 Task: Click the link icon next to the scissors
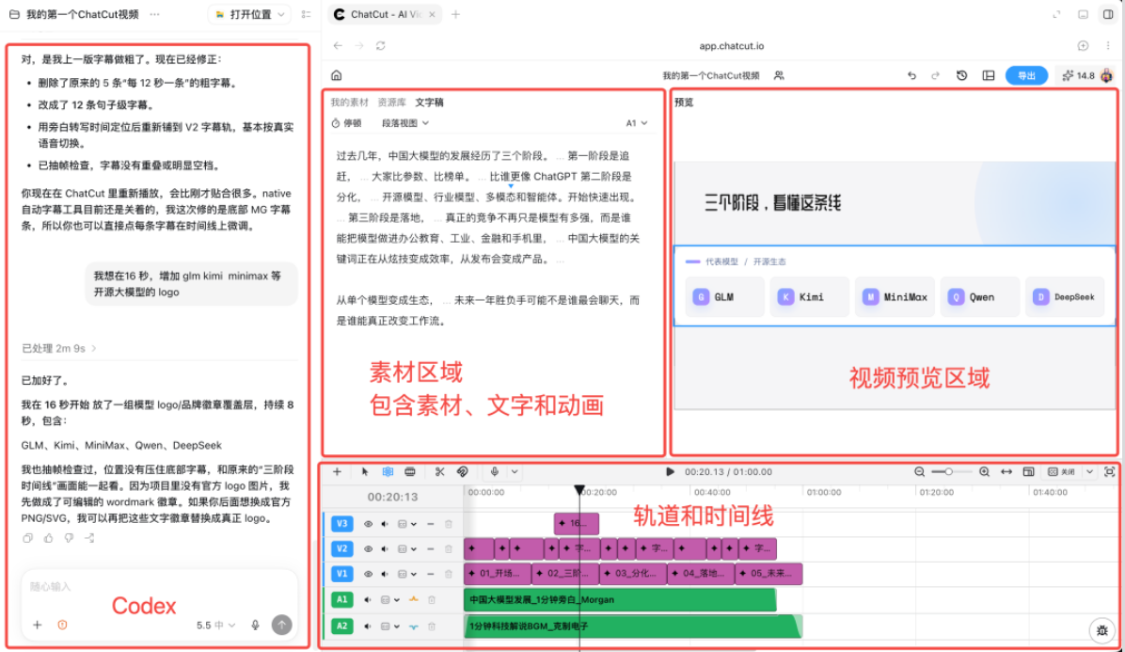pos(463,472)
